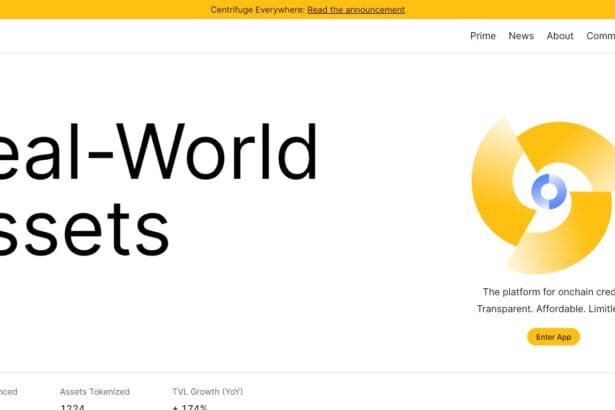Screen dimensions: 615x410
Task: Click the '+ 174%' TVL growth value
Action: (x=190, y=407)
